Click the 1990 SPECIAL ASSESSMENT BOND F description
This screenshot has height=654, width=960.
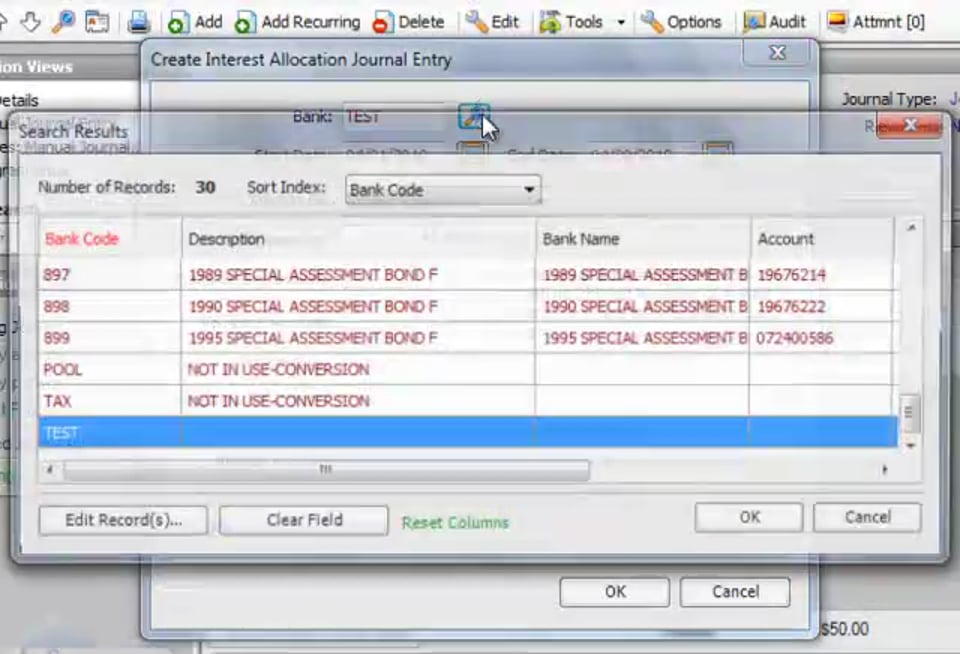pyautogui.click(x=313, y=306)
